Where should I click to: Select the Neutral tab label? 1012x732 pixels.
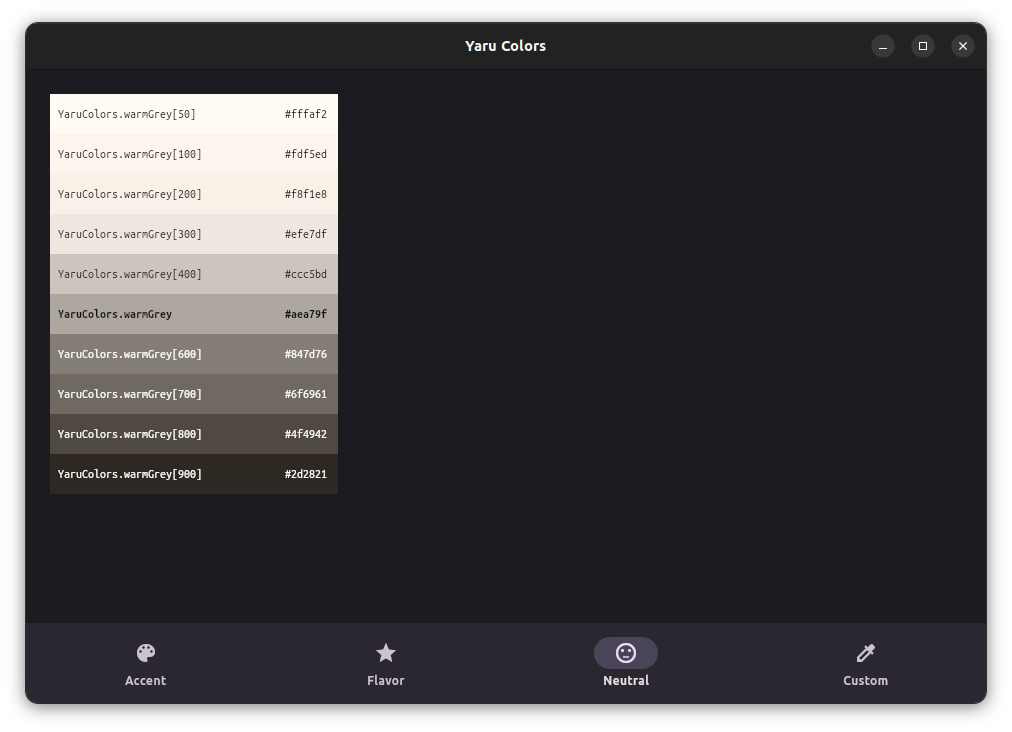[x=626, y=680]
